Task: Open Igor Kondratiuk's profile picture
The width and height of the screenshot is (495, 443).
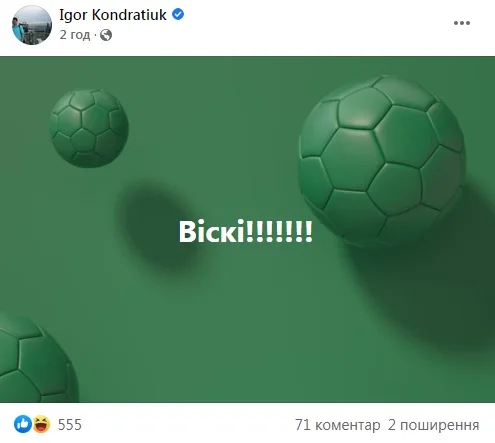Action: 32,25
